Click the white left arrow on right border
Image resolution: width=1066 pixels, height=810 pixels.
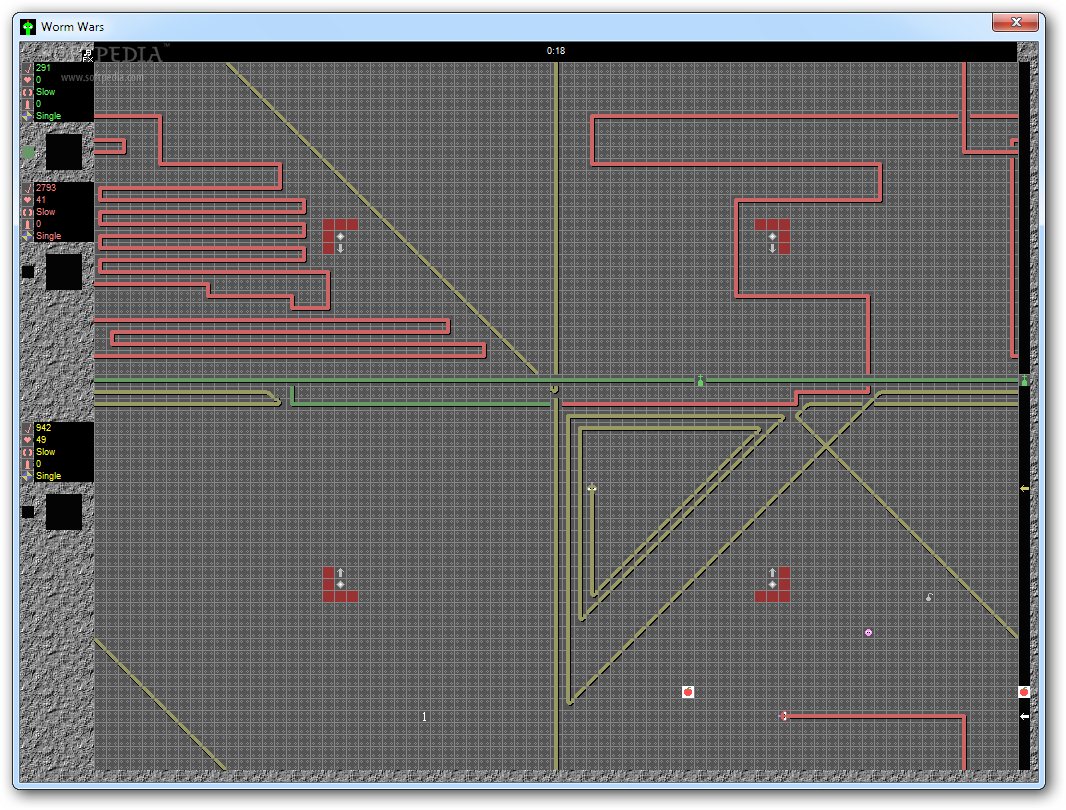[x=1024, y=716]
